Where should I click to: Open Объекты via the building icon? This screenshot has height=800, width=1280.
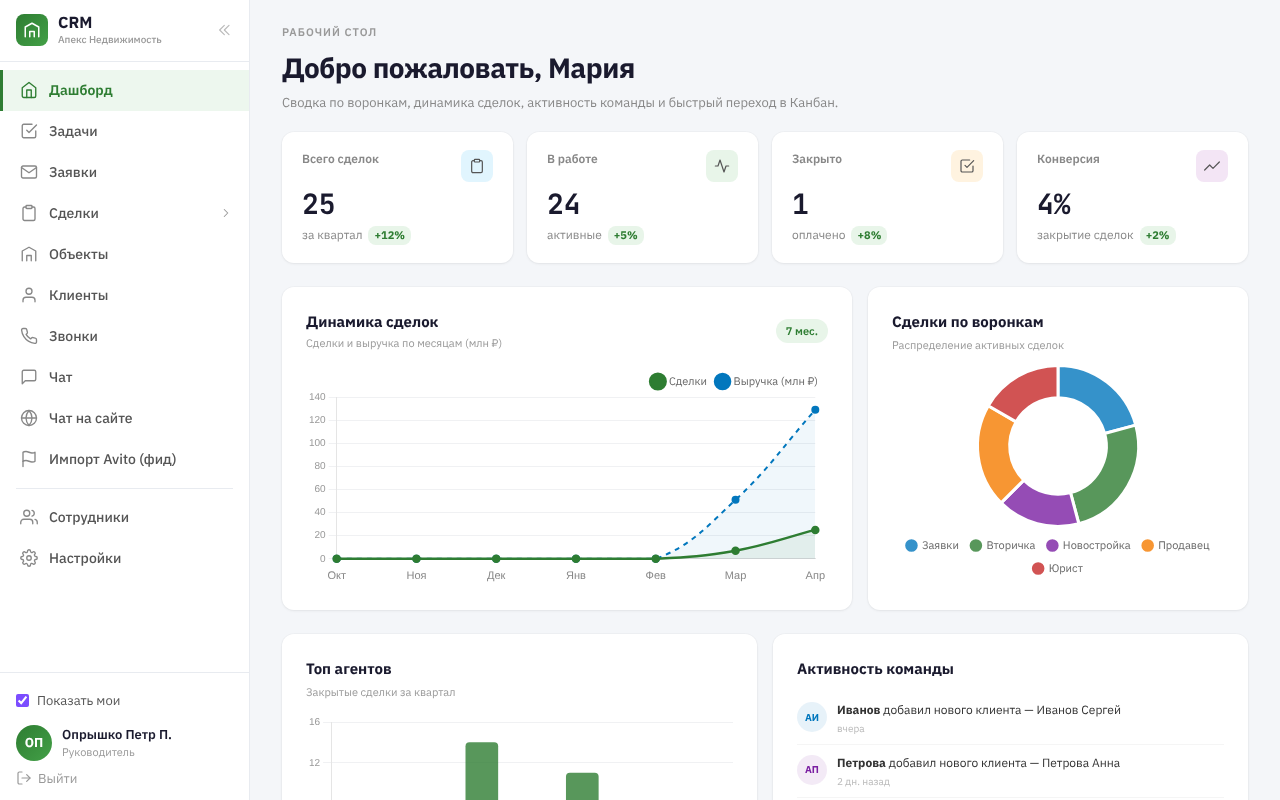click(x=29, y=253)
